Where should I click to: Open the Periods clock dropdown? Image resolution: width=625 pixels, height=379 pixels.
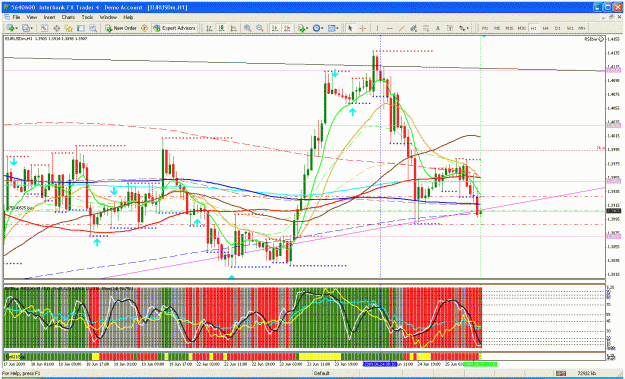coord(318,28)
